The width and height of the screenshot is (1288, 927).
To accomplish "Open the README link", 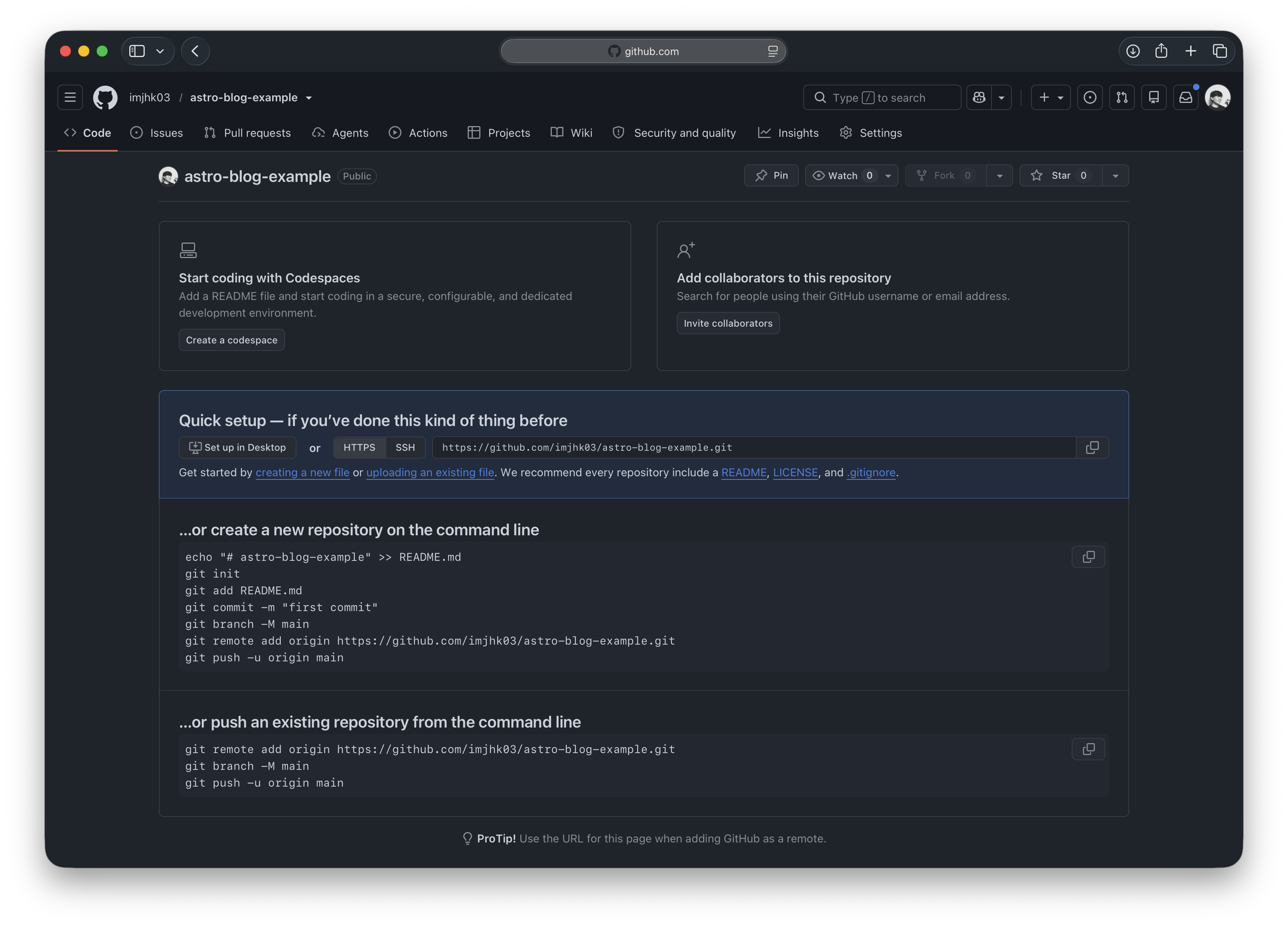I will tap(744, 472).
